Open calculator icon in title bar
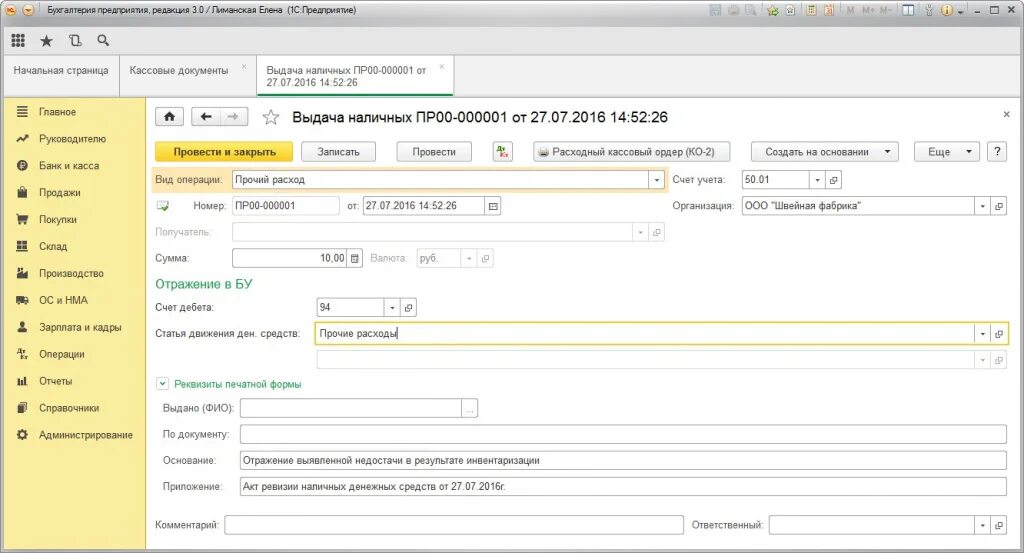The image size is (1024, 553). [x=812, y=10]
